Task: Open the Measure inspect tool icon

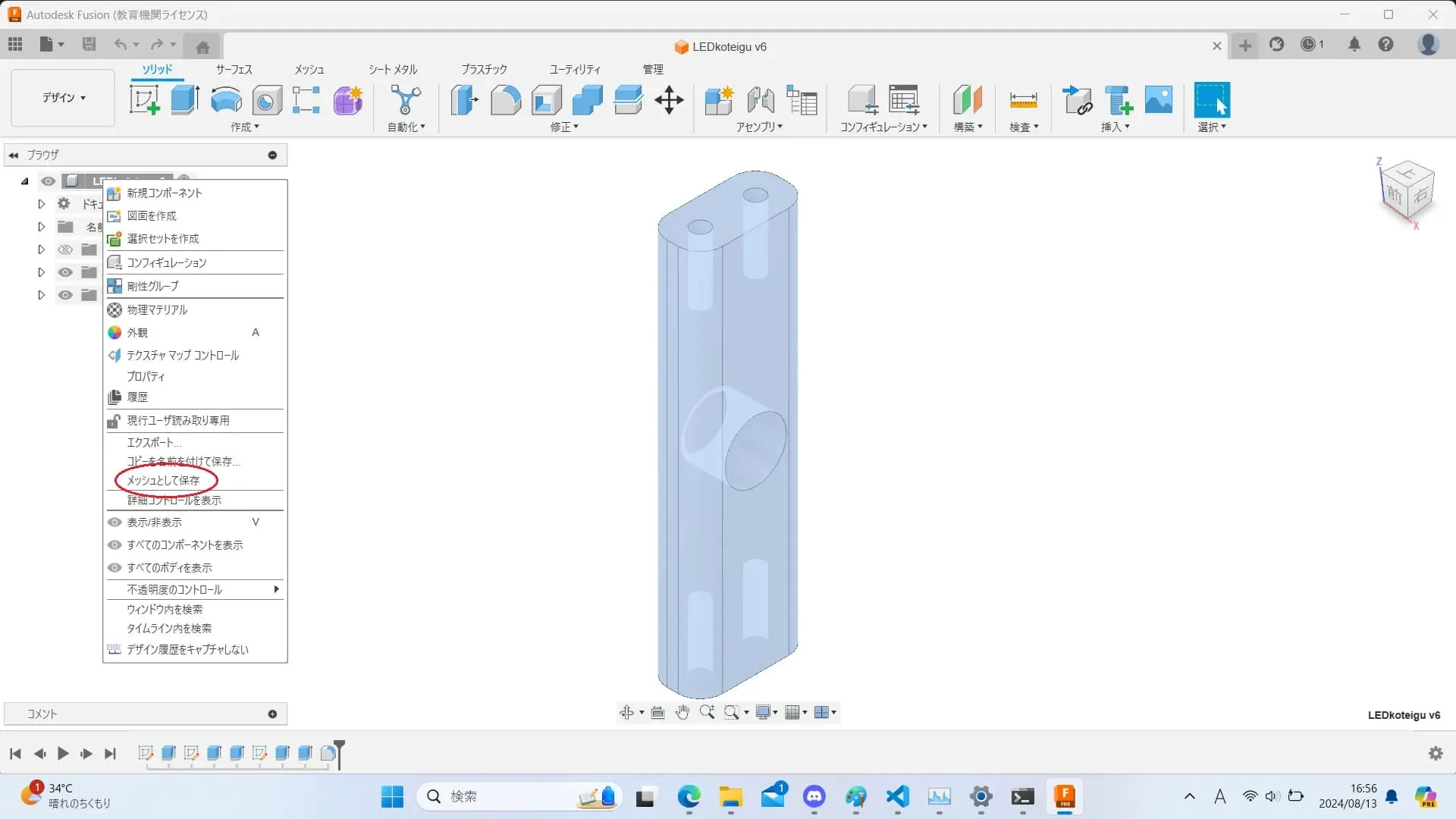Action: tap(1023, 100)
